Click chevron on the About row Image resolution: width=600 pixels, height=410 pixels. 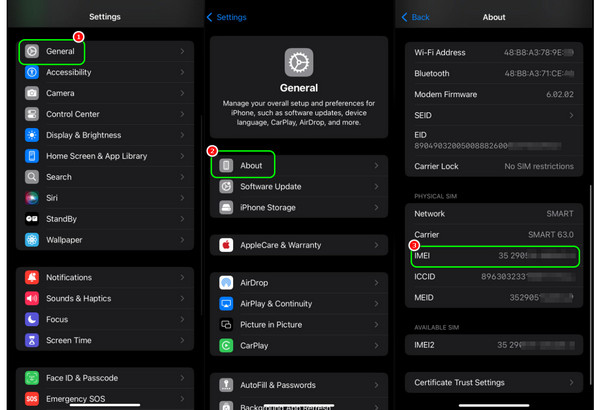(x=376, y=165)
